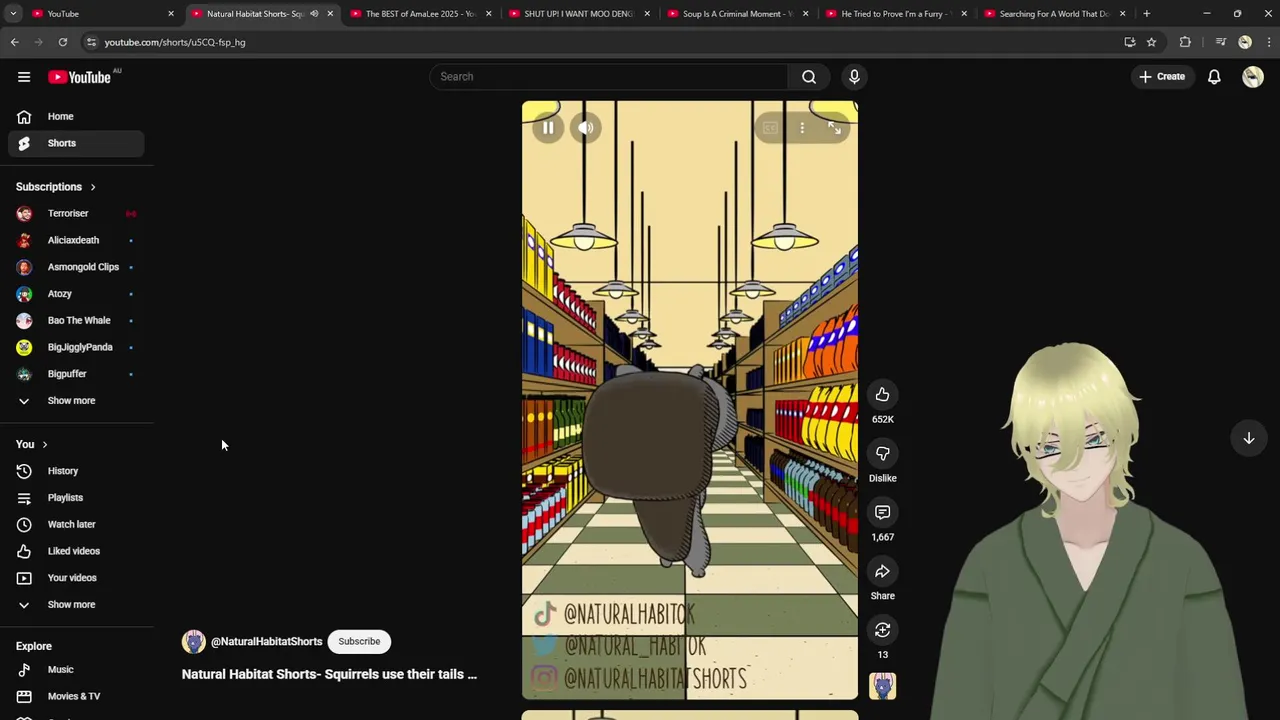This screenshot has width=1280, height=720.
Task: Open Your videos
Action: tap(76, 578)
